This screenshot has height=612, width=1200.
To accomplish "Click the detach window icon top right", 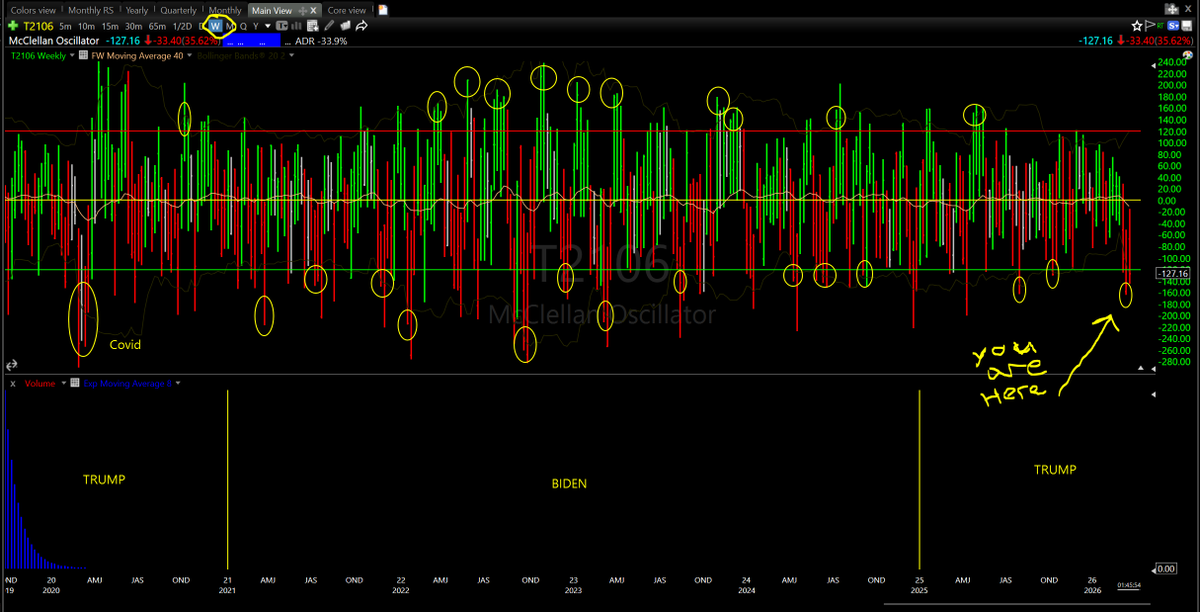I will click(1172, 9).
